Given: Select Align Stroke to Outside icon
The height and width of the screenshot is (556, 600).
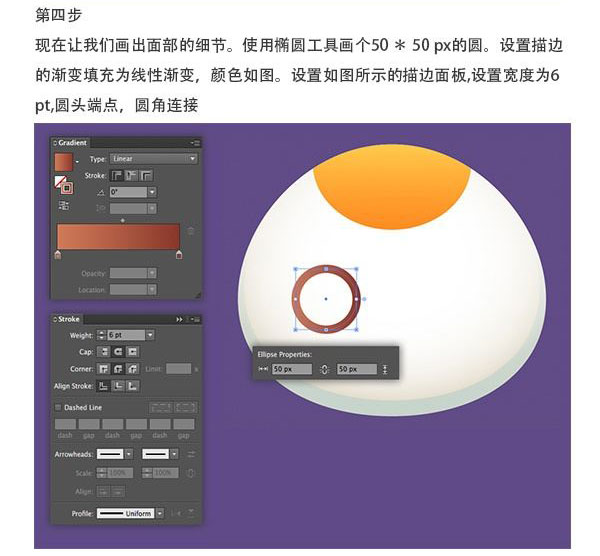Looking at the screenshot, I should click(x=133, y=386).
